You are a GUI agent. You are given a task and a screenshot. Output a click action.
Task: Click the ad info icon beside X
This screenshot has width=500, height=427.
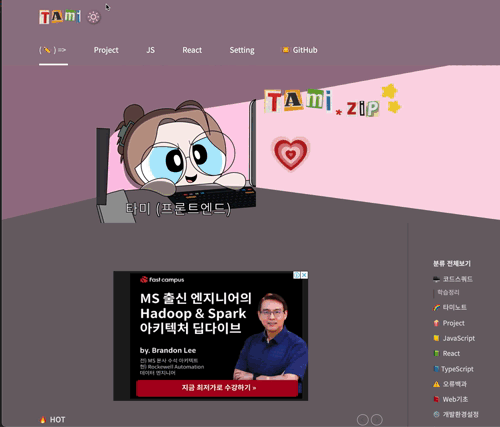(297, 275)
